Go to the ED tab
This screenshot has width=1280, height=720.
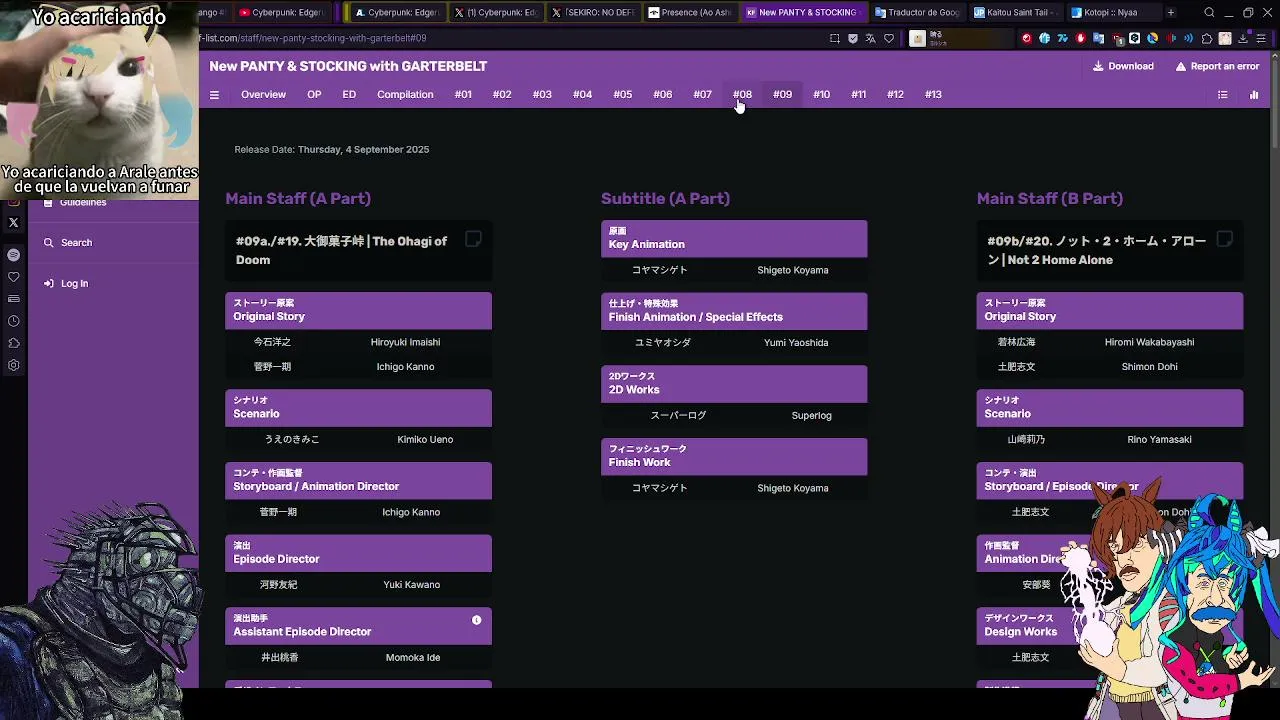coord(349,95)
